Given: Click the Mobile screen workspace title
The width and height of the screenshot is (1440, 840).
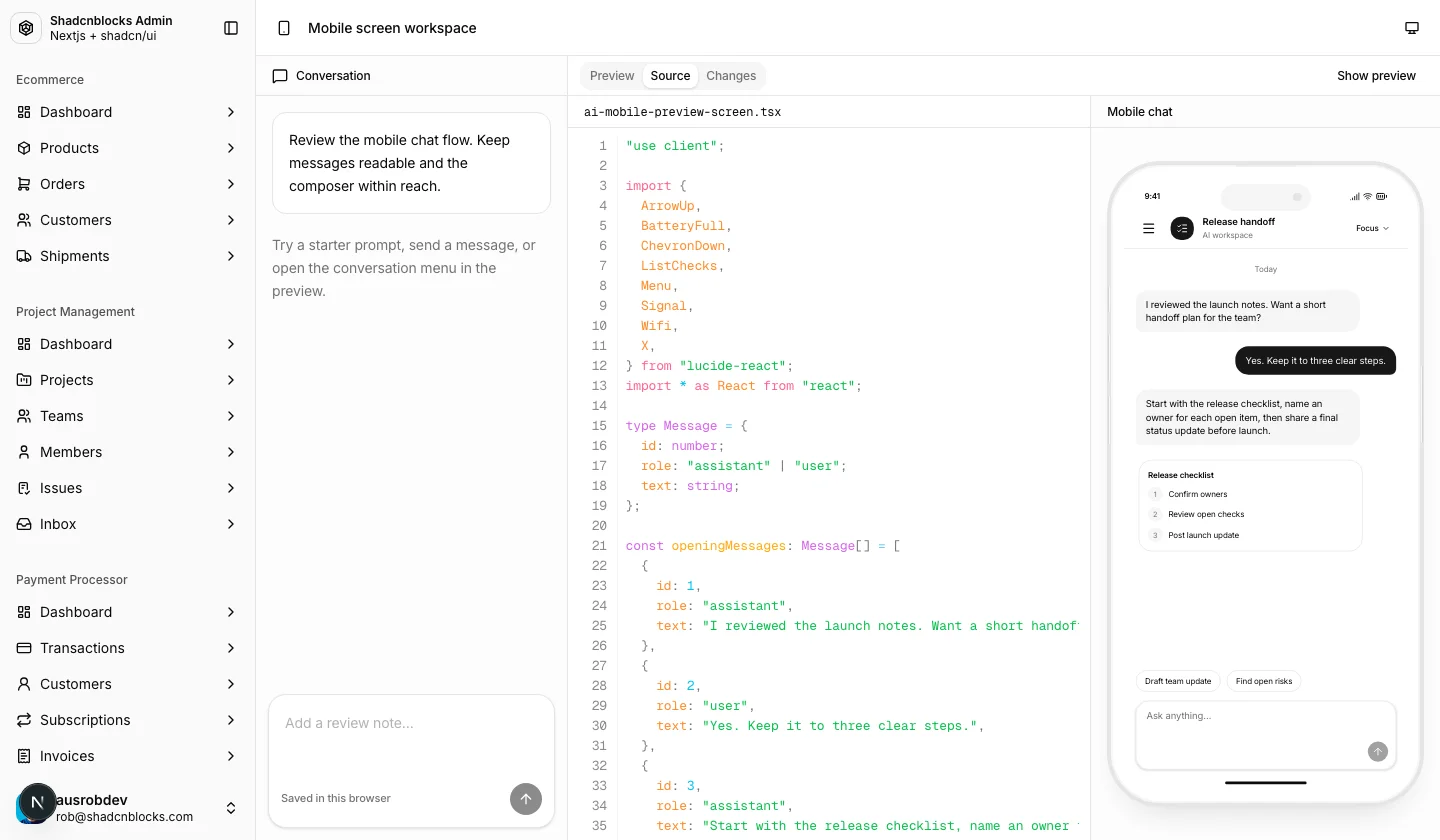Looking at the screenshot, I should click(392, 28).
